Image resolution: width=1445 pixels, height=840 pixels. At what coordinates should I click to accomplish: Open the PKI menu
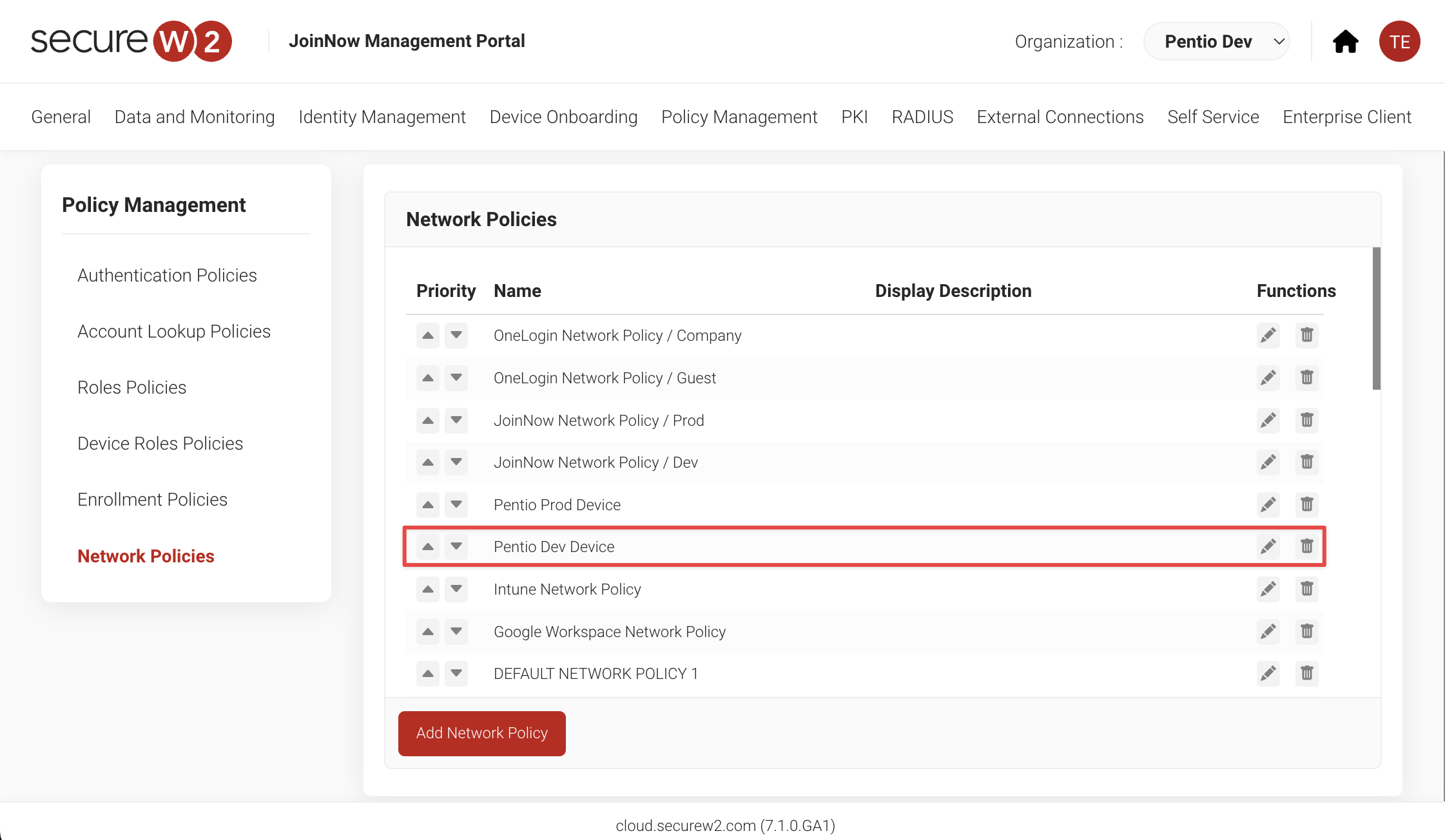click(855, 117)
